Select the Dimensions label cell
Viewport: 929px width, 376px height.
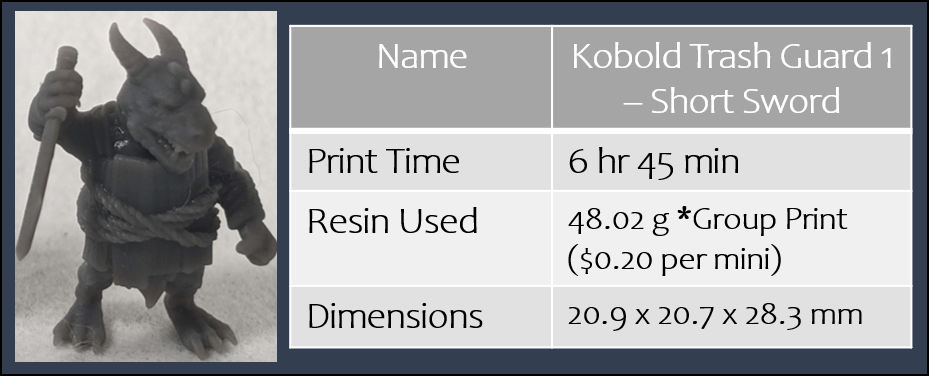(421, 317)
